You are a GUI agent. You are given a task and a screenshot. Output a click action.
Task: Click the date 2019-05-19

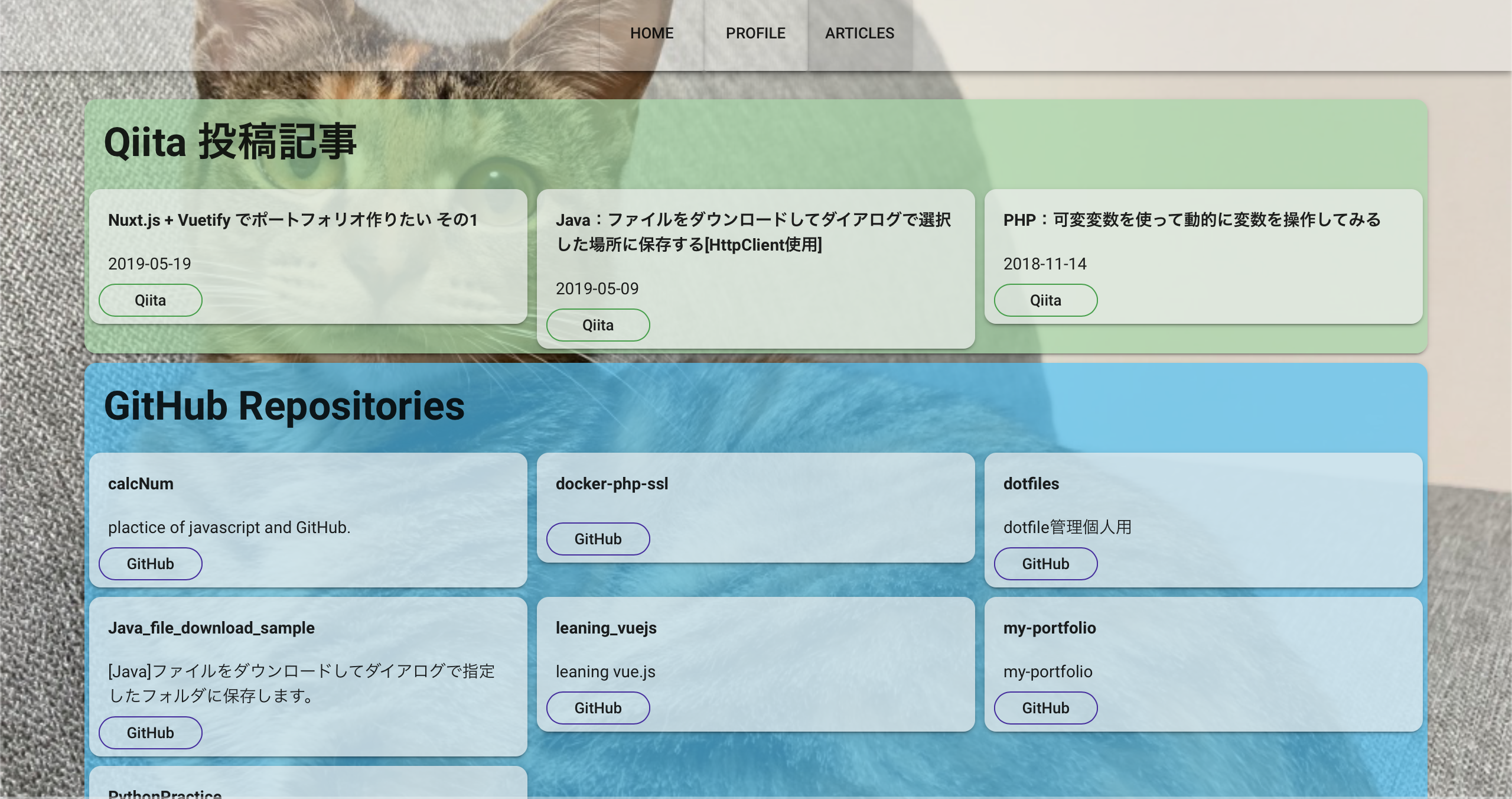(149, 264)
